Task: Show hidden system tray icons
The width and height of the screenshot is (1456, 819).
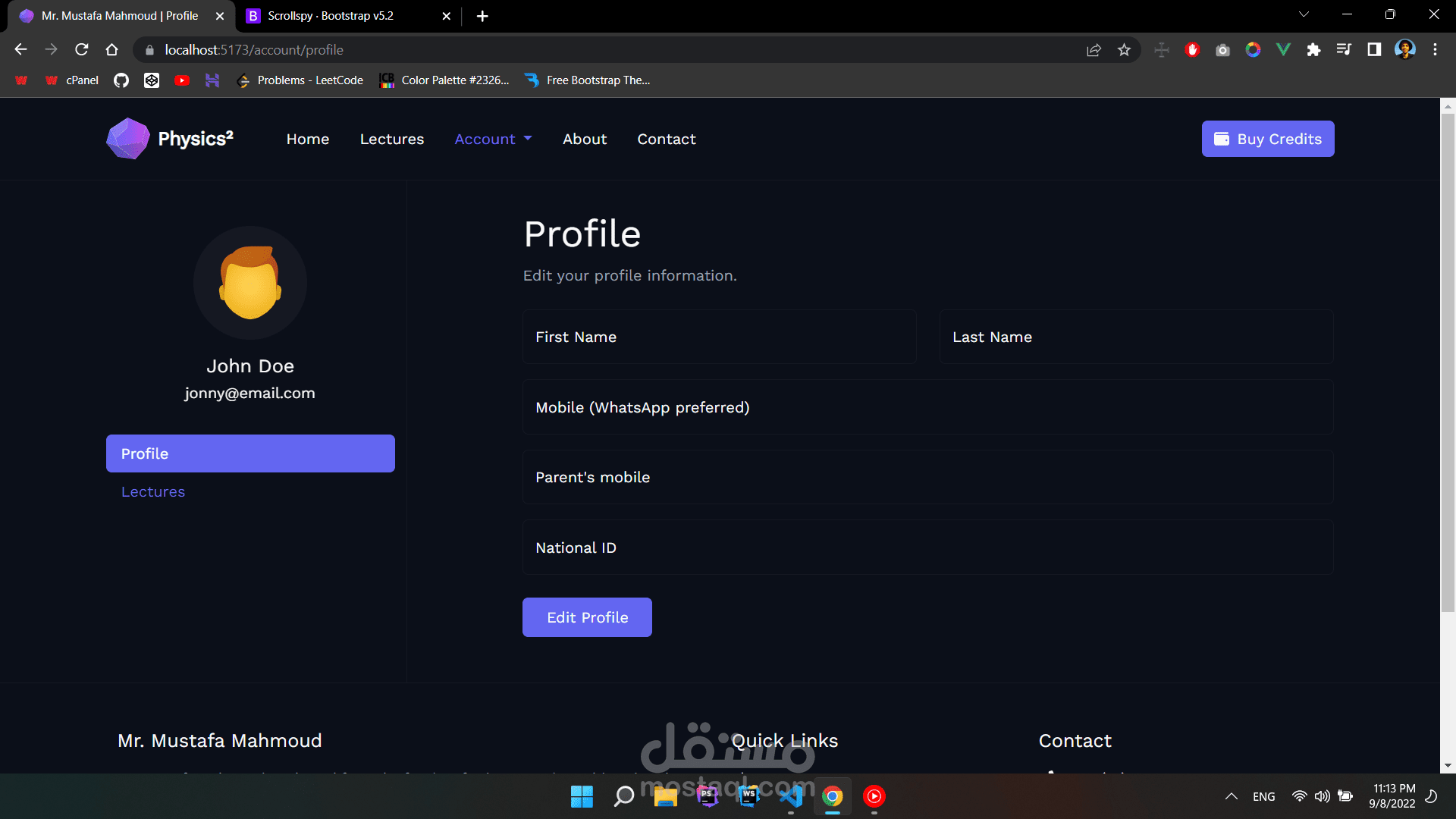Action: click(x=1232, y=796)
